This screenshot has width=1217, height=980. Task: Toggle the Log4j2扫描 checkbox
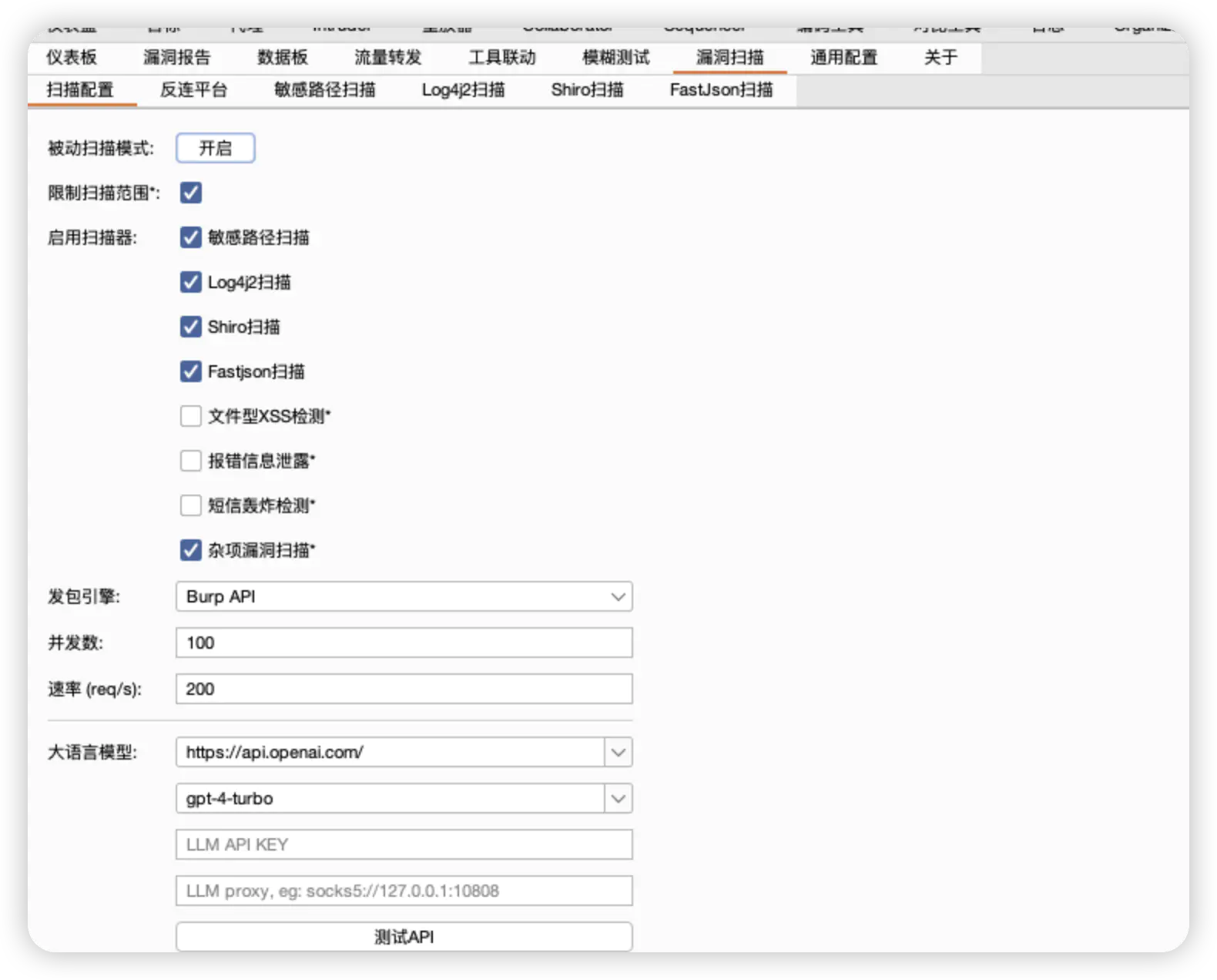191,282
